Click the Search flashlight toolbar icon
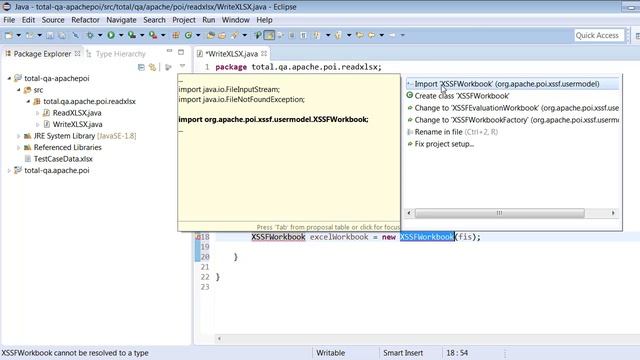This screenshot has width=640, height=360. pos(234,36)
